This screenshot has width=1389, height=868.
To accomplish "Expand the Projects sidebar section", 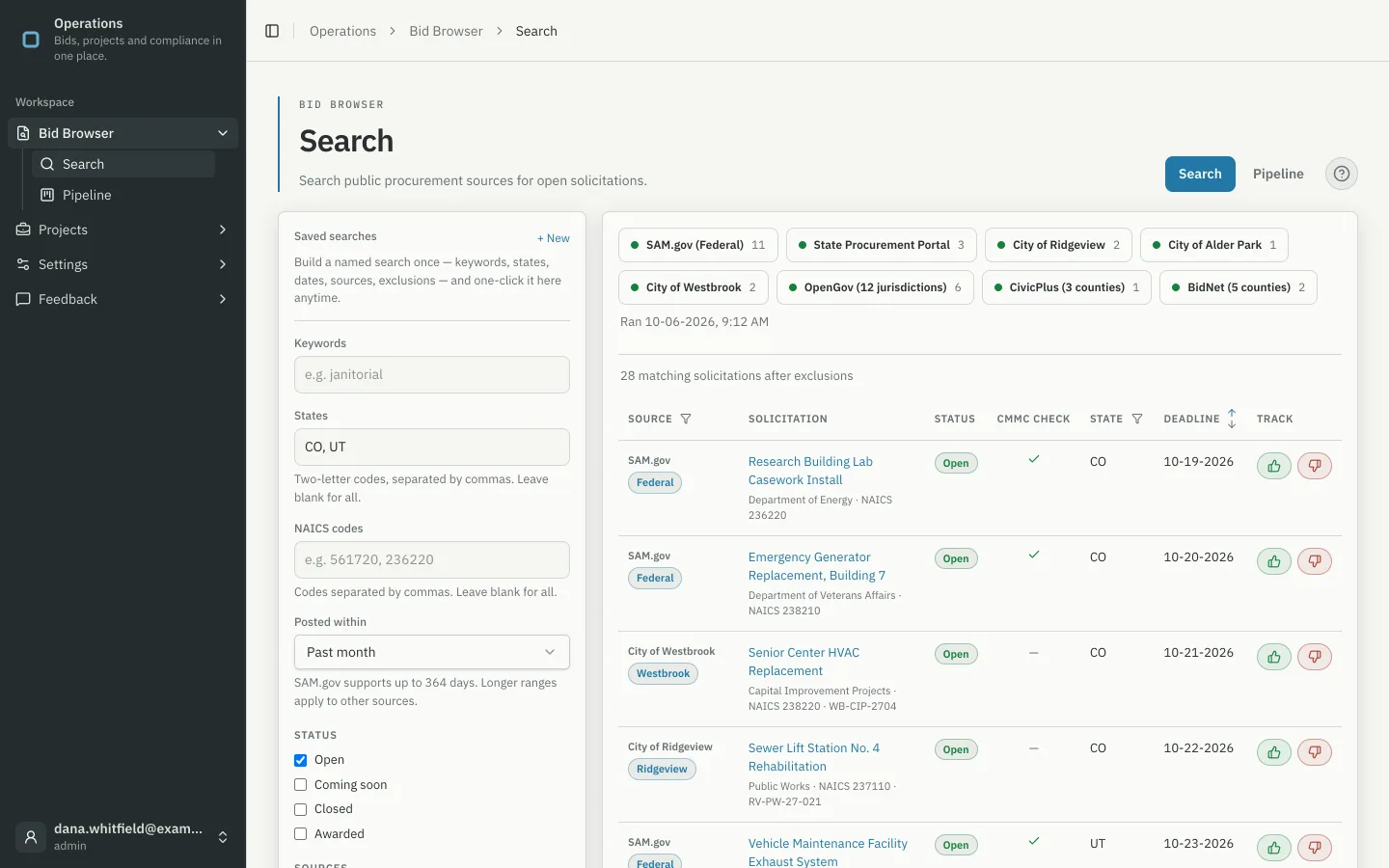I will (123, 230).
